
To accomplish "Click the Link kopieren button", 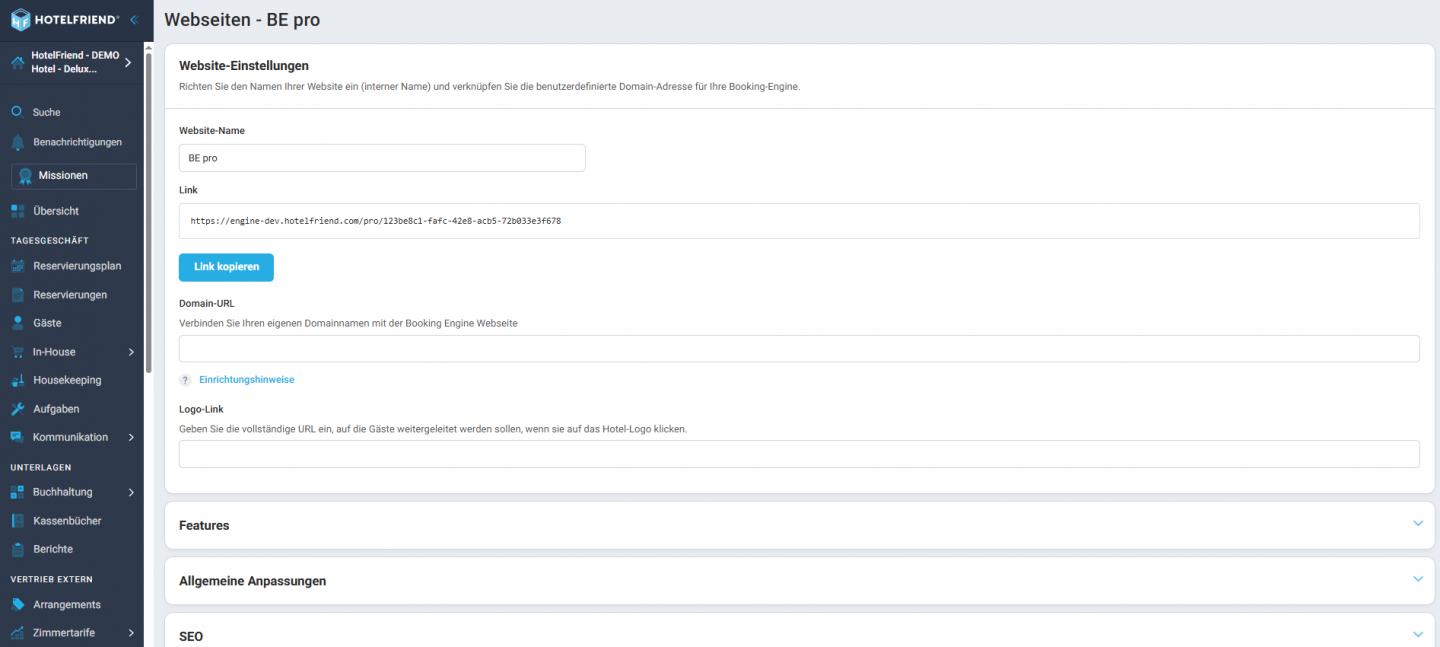I will pyautogui.click(x=226, y=267).
